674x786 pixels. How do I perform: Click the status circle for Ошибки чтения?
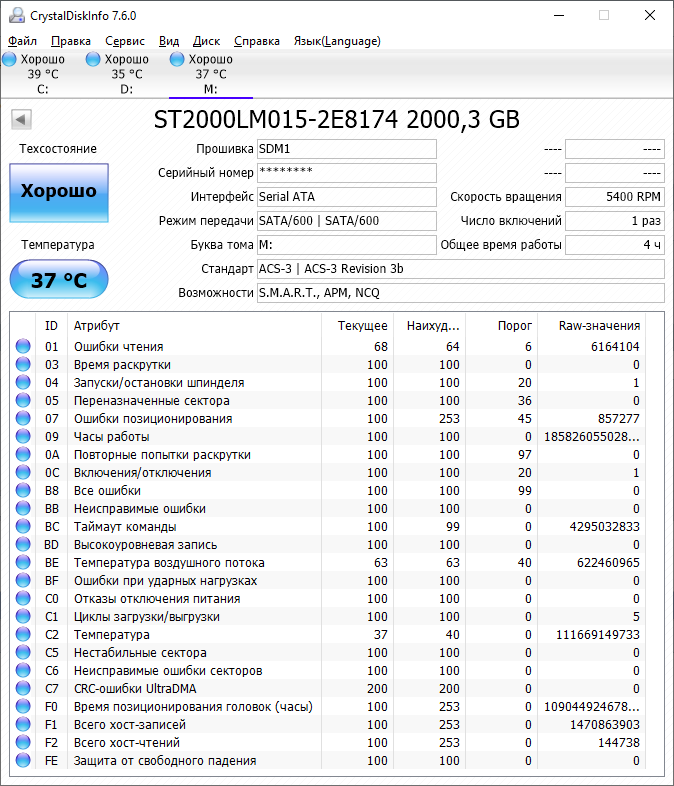pyautogui.click(x=23, y=346)
